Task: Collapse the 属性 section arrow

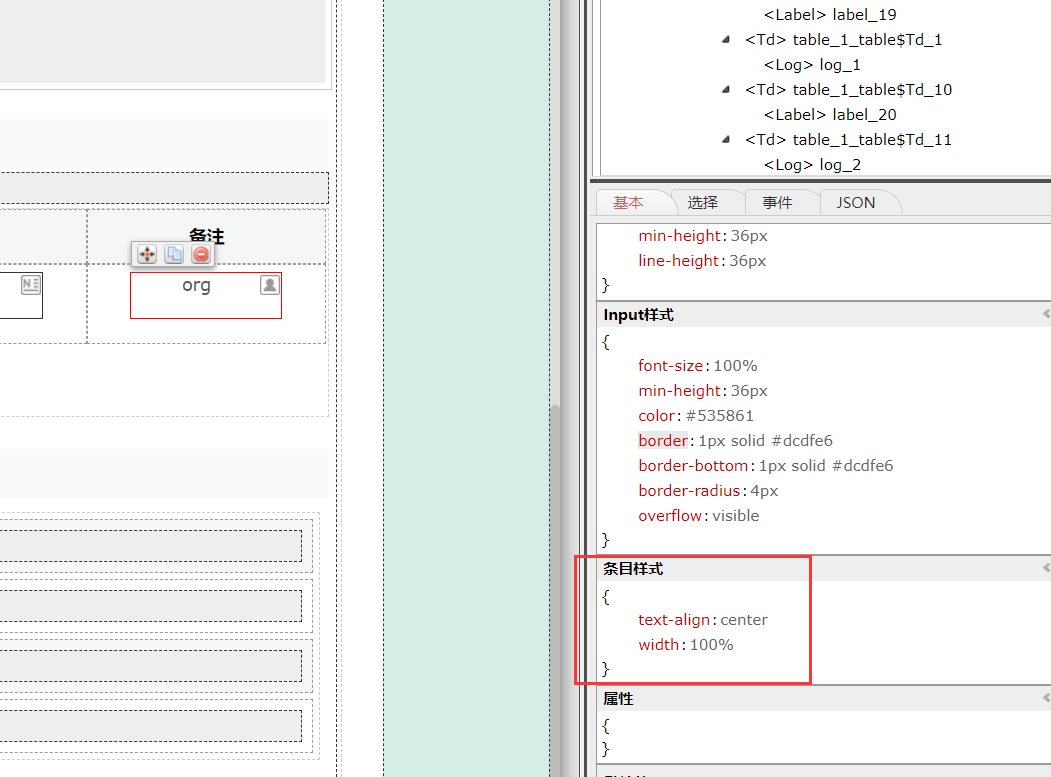Action: 1046,698
